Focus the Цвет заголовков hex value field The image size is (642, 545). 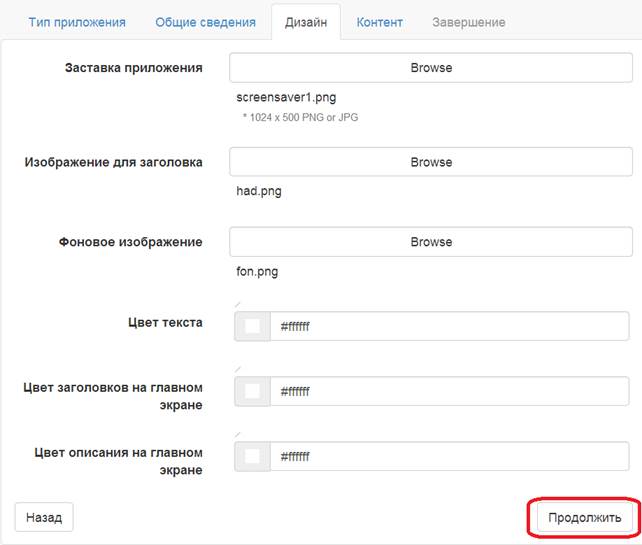click(x=450, y=391)
